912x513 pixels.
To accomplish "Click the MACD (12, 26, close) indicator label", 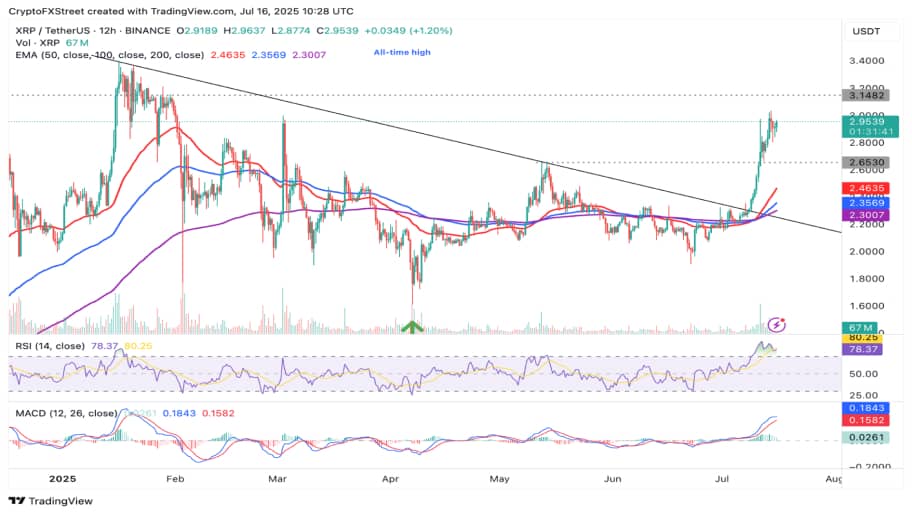I will (x=66, y=414).
